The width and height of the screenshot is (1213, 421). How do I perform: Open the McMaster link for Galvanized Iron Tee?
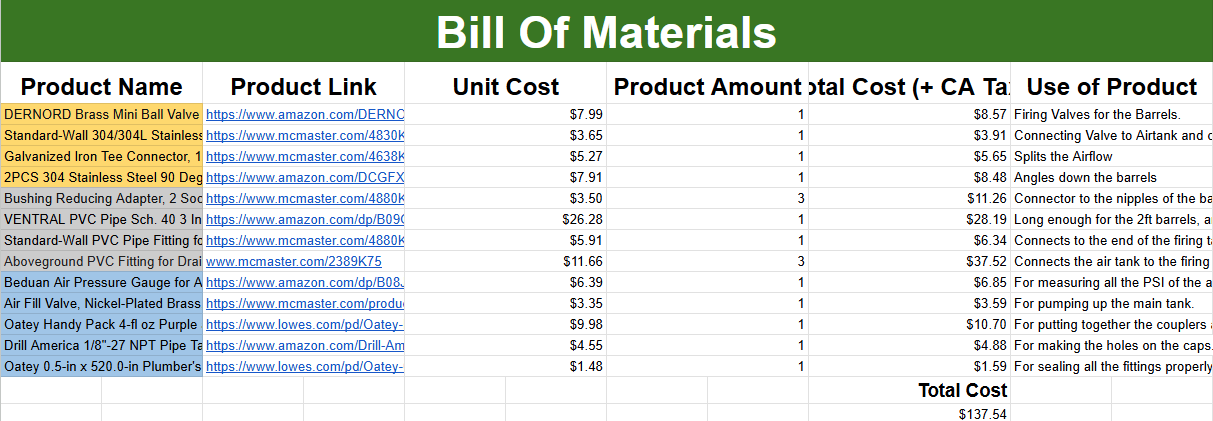304,157
